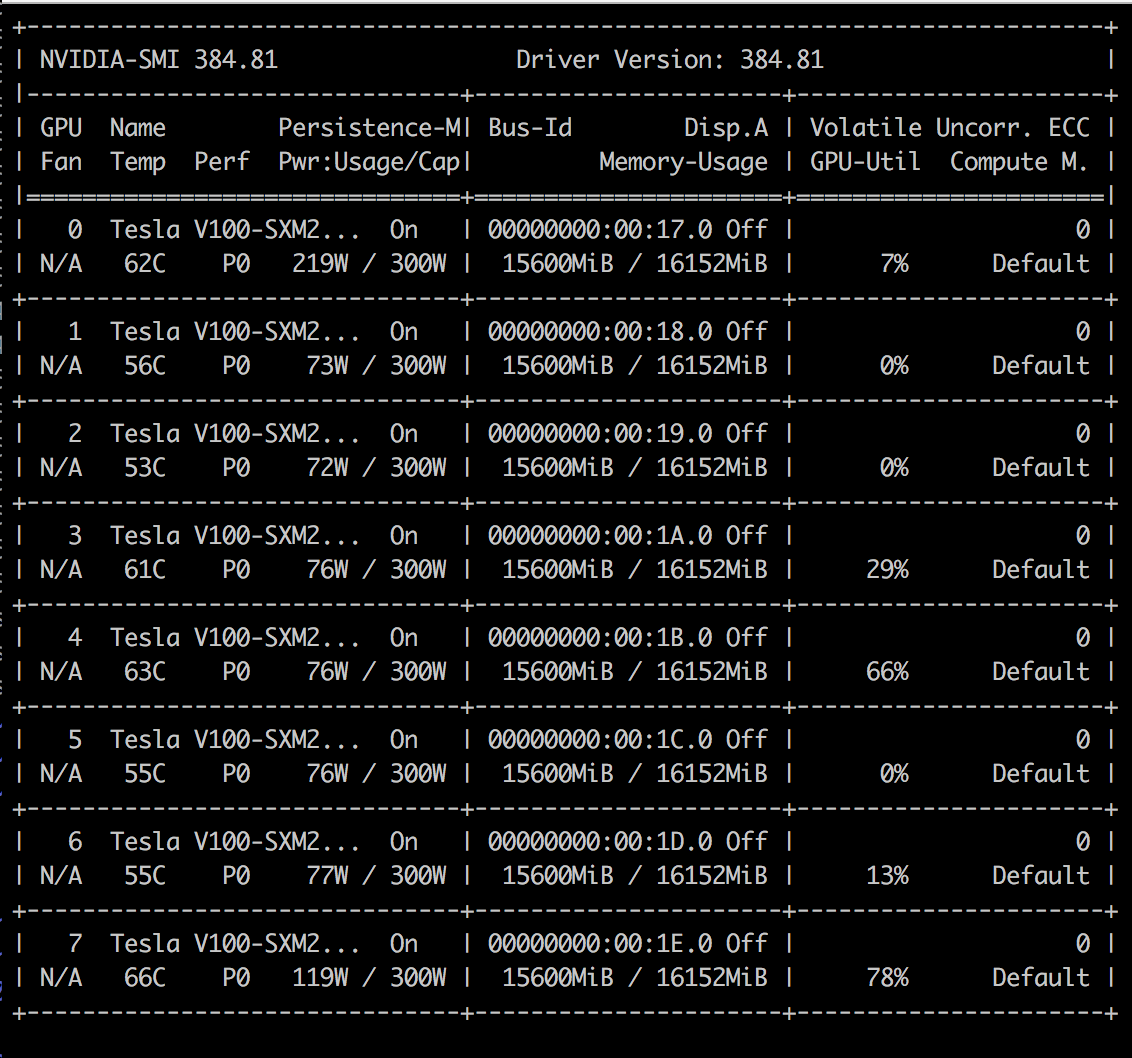Viewport: 1132px width, 1058px height.
Task: Click the 13% GPU utilization value
Action: click(x=887, y=876)
